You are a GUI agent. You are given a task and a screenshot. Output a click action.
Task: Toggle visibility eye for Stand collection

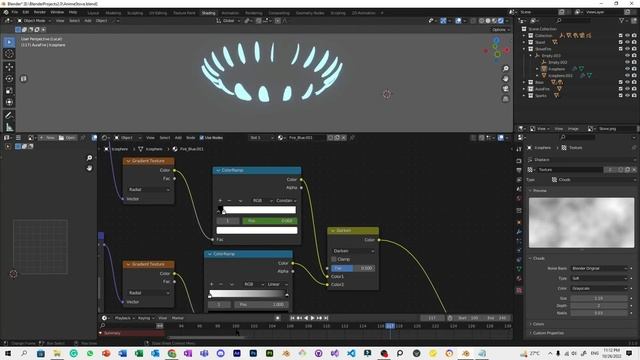627,42
